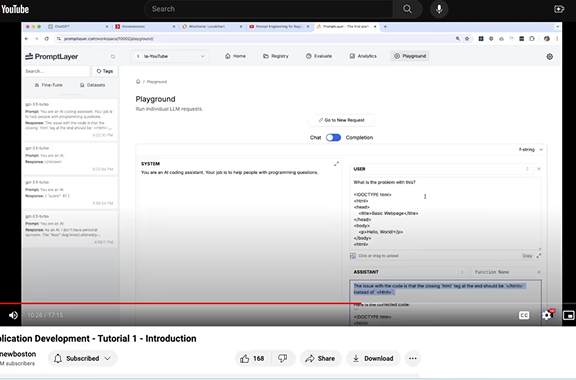576x380 pixels.
Task: Expand the SYSTEM prompt editor icon
Action: point(336,164)
